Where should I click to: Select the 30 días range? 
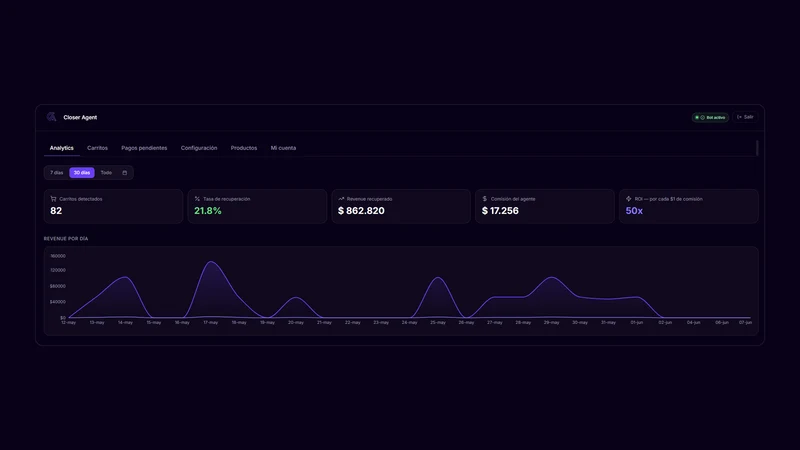(x=82, y=173)
